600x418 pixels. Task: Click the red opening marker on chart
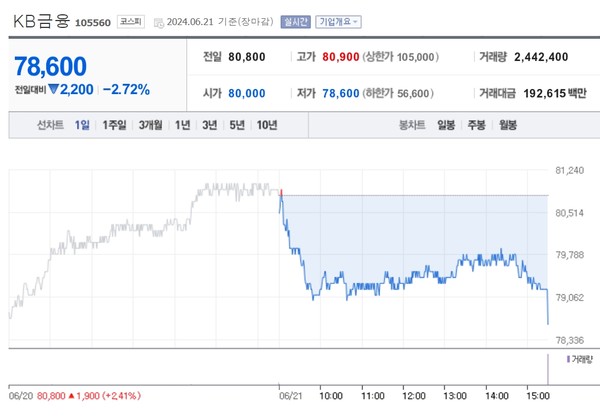click(x=281, y=190)
